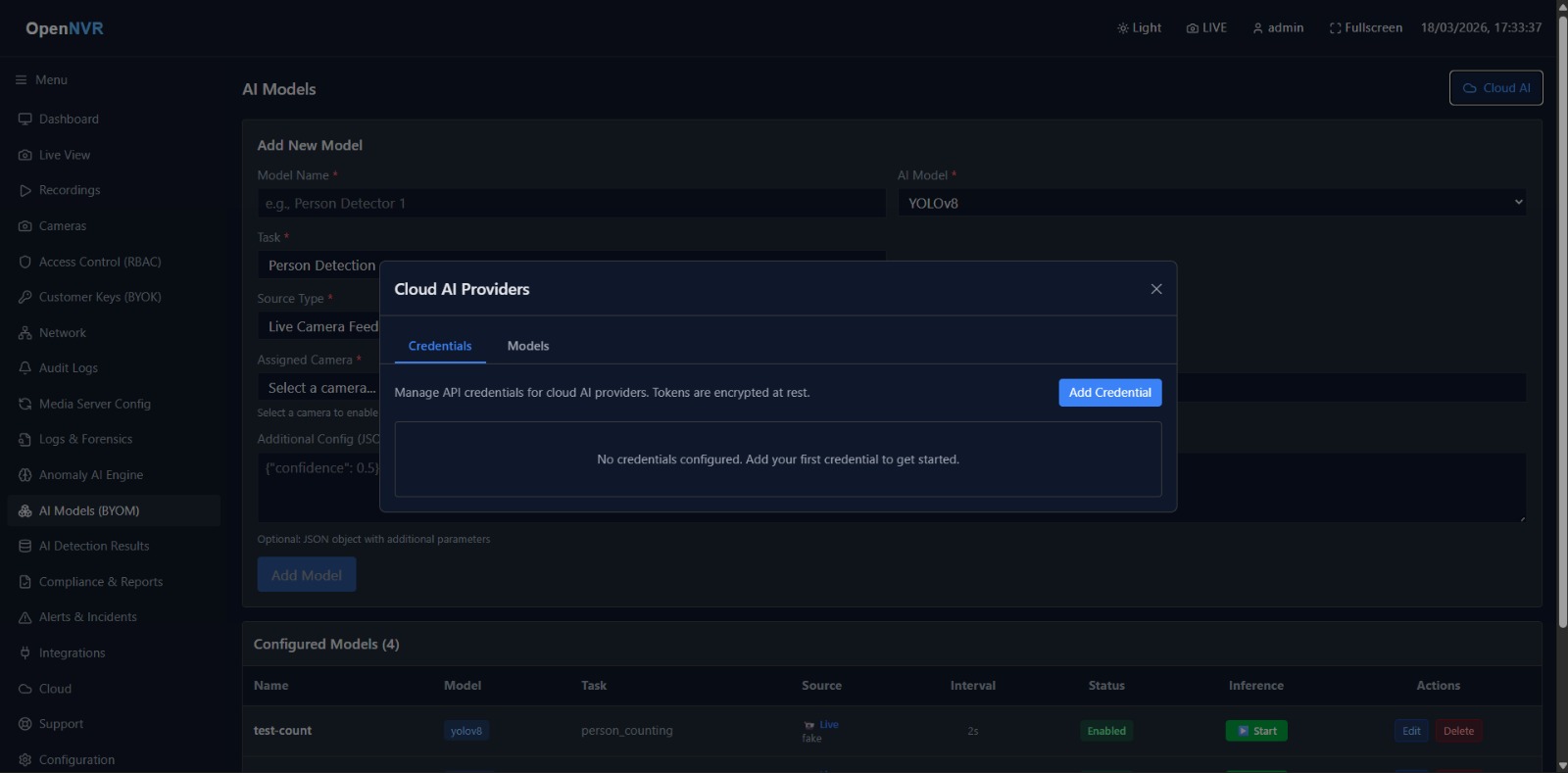Screen dimensions: 1568x773
Task: Click the Cloud icon in sidebar
Action: tap(25, 689)
